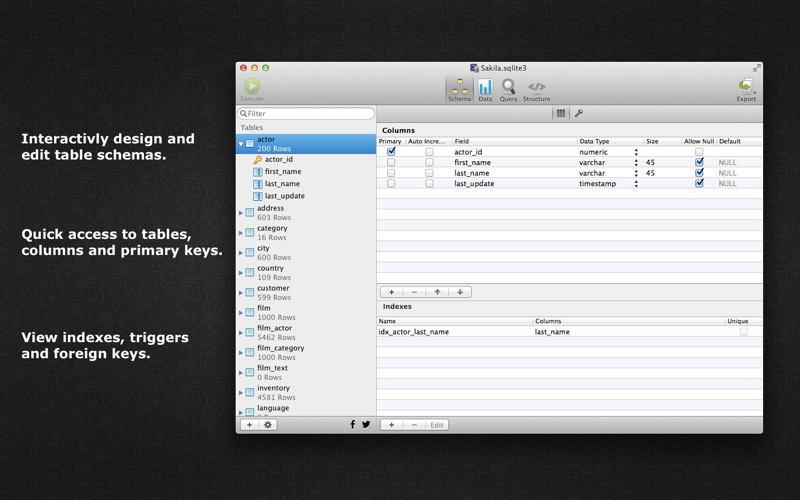Select the key tab icon
Image resolution: width=800 pixels, height=500 pixels.
tap(579, 113)
